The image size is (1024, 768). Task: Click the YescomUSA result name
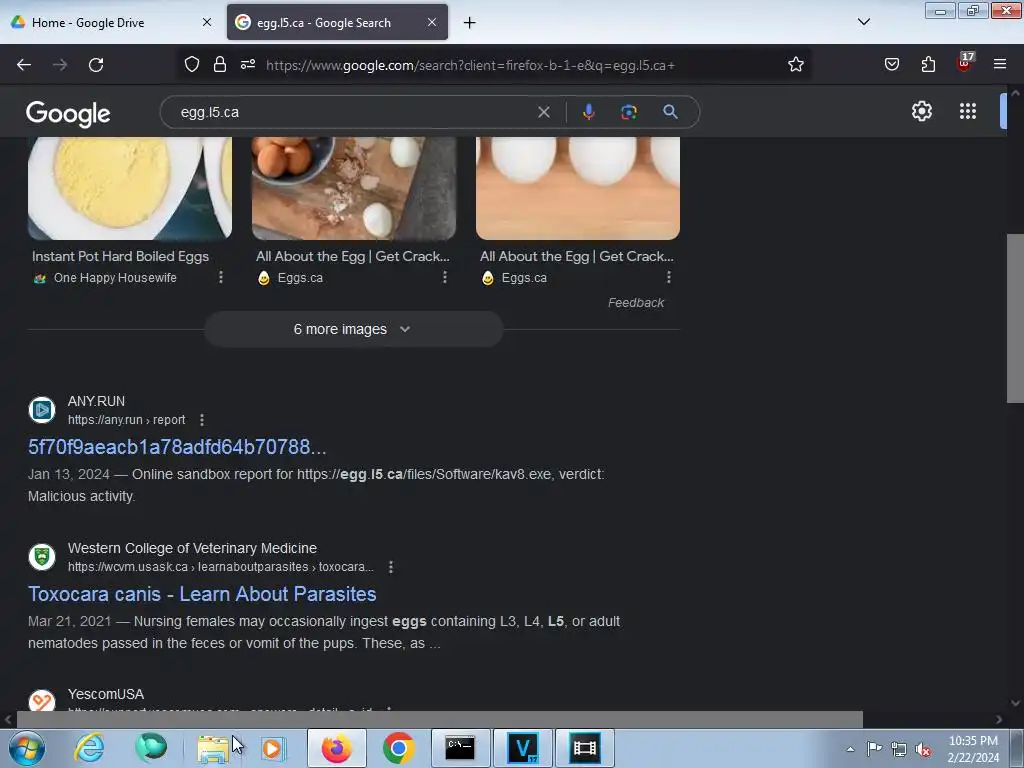pos(106,694)
